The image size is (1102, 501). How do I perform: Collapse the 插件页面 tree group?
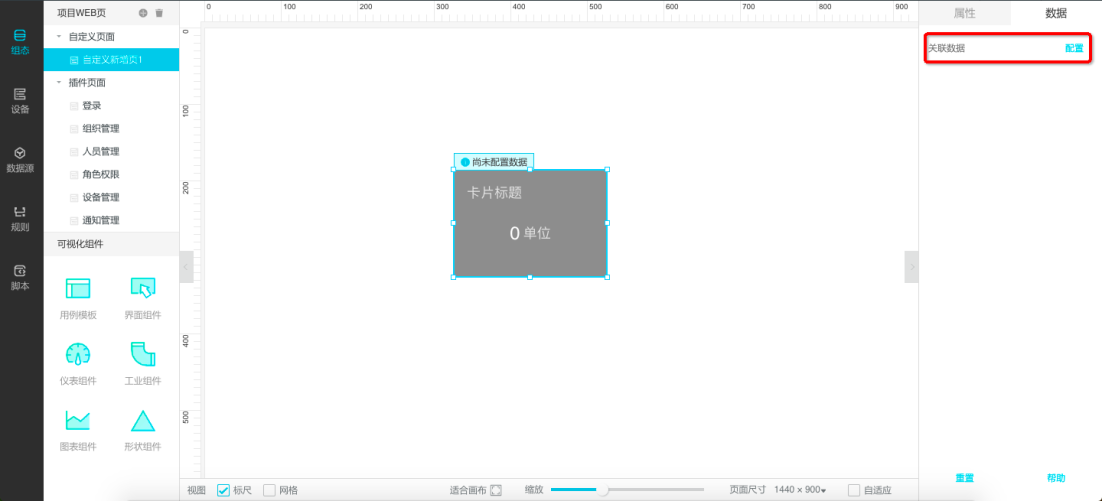(x=59, y=82)
